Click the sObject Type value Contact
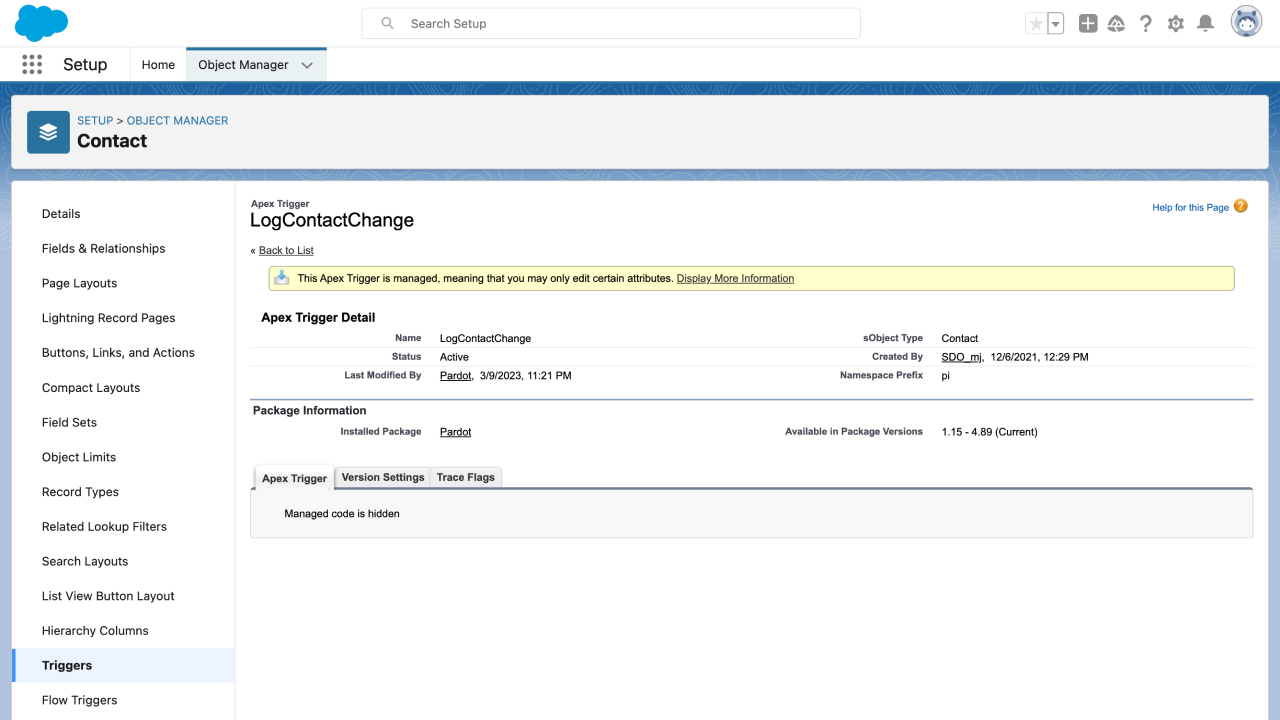The height and width of the screenshot is (720, 1280). [960, 338]
